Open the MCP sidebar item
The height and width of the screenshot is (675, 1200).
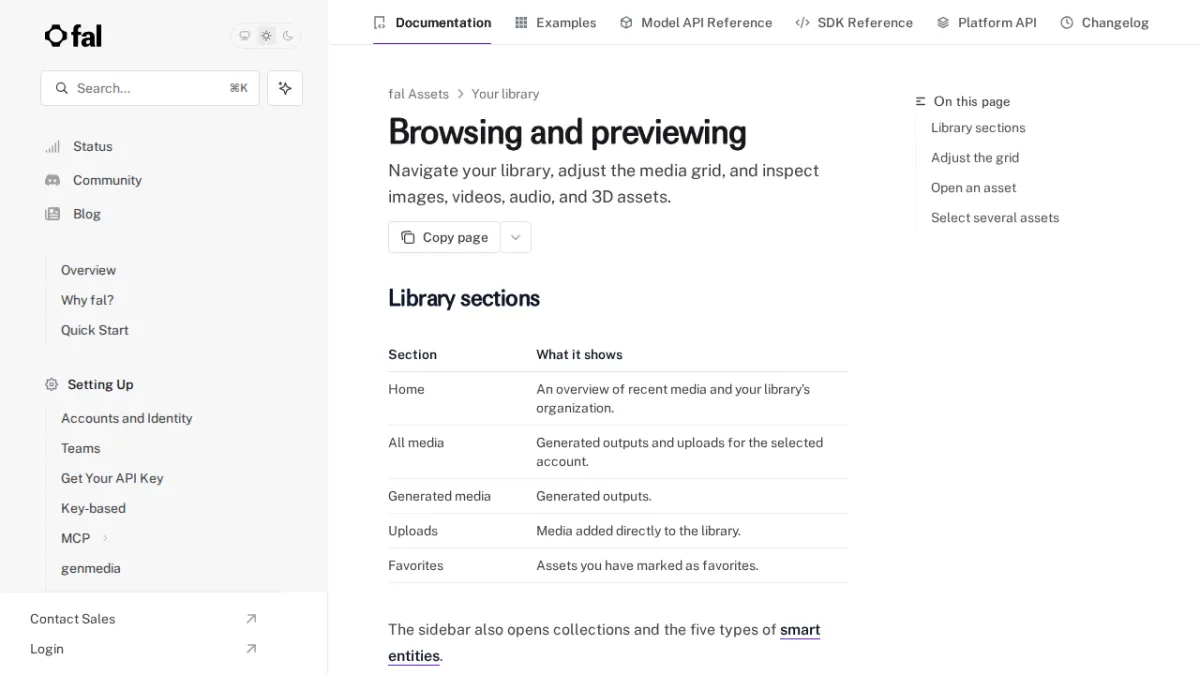point(76,538)
